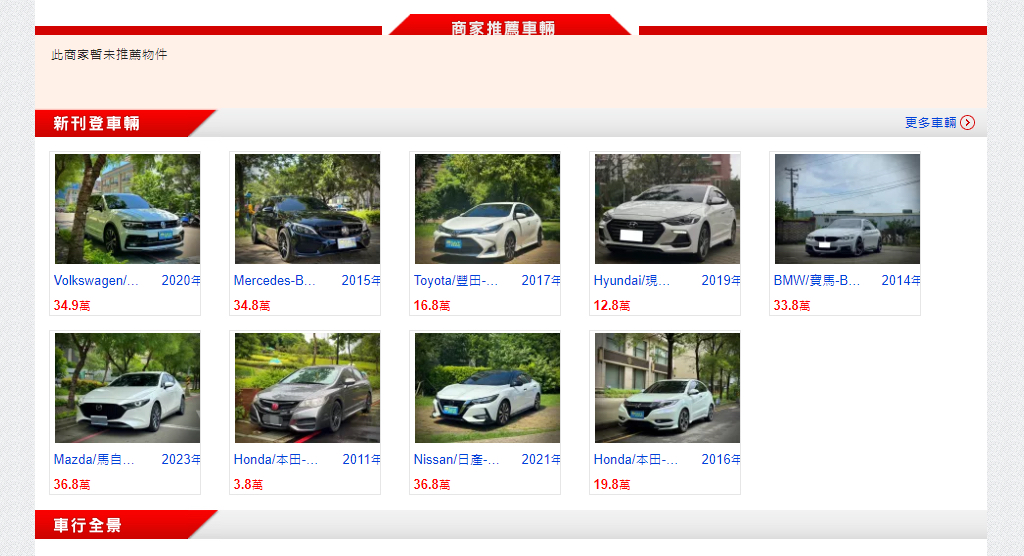Click the Toyota/豐田 listing title link
The height and width of the screenshot is (556, 1024).
pos(456,280)
